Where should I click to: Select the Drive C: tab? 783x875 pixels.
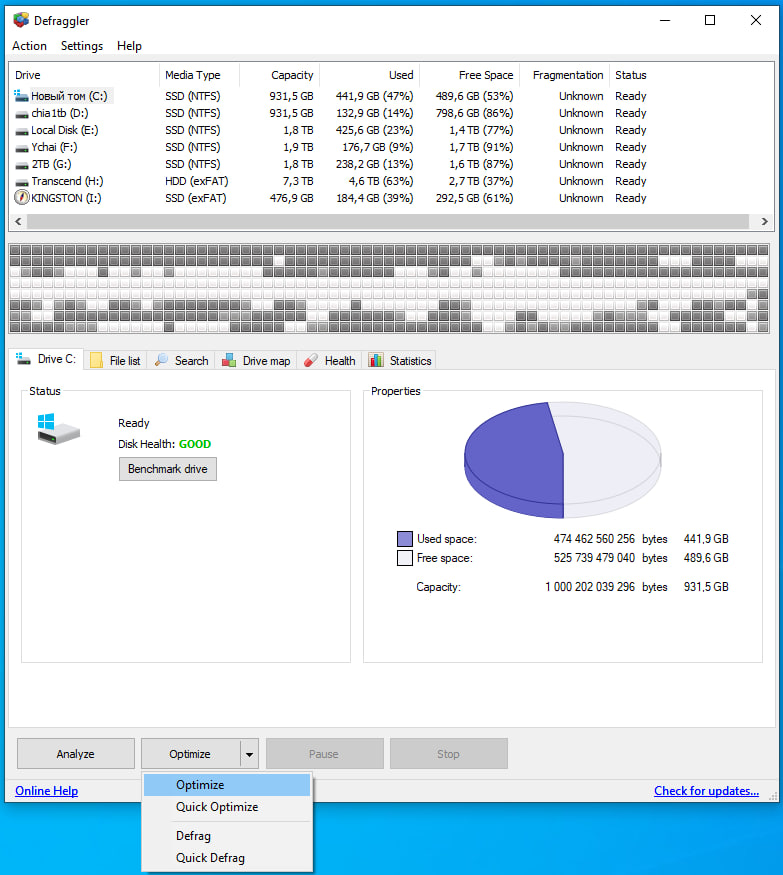46,359
